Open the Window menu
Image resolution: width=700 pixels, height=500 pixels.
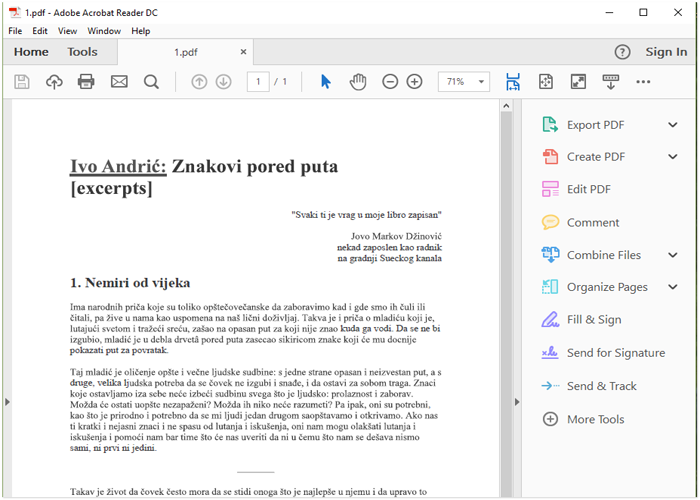104,31
